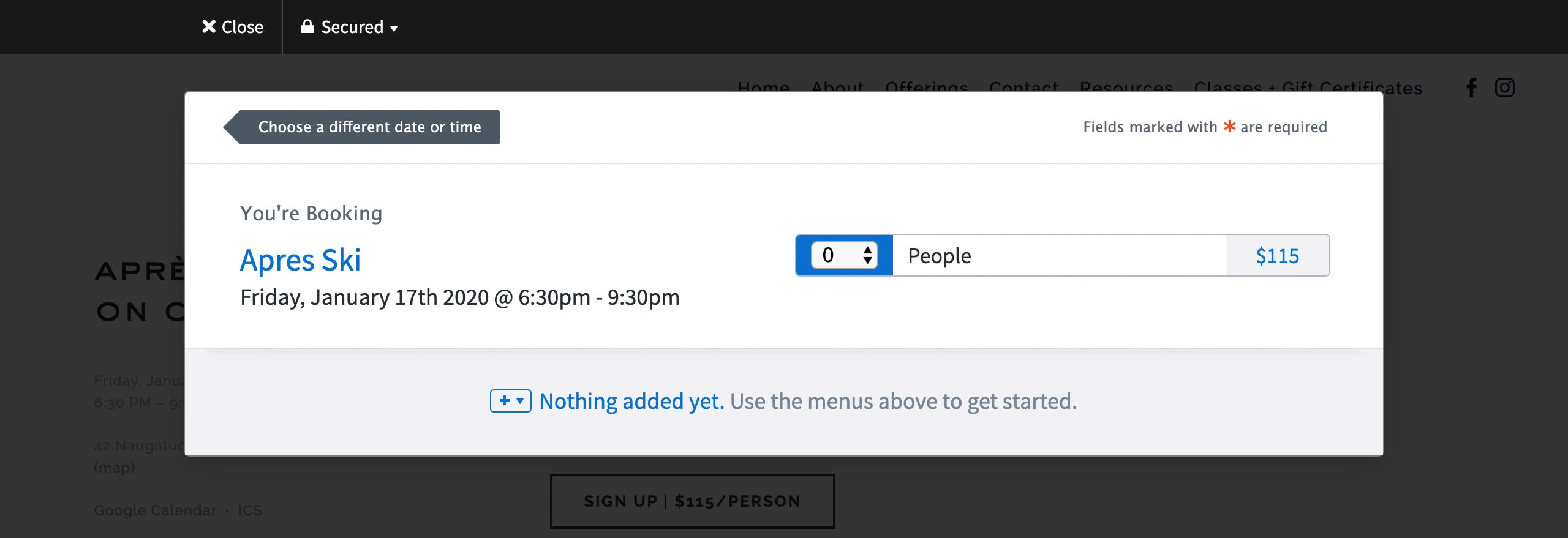The width and height of the screenshot is (1568, 538).
Task: Click the People row label
Action: [x=940, y=256]
